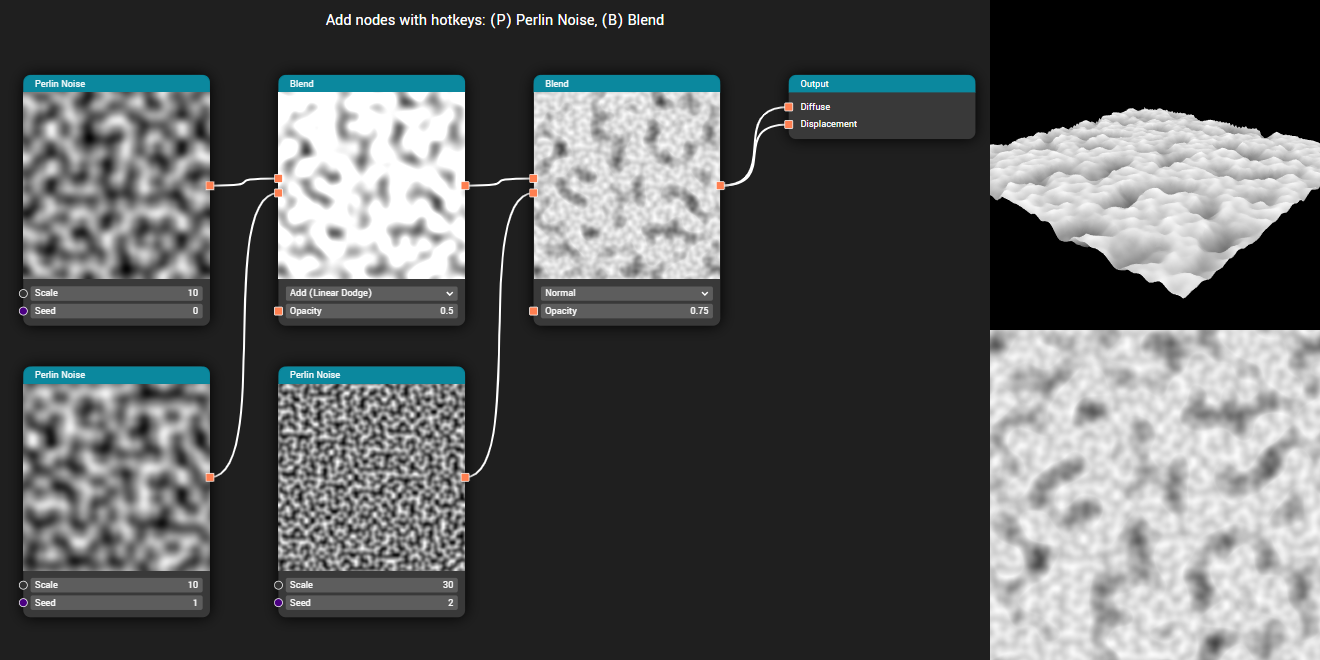Image resolution: width=1320 pixels, height=660 pixels.
Task: Click the 3D terrain render preview
Action: 1155,165
